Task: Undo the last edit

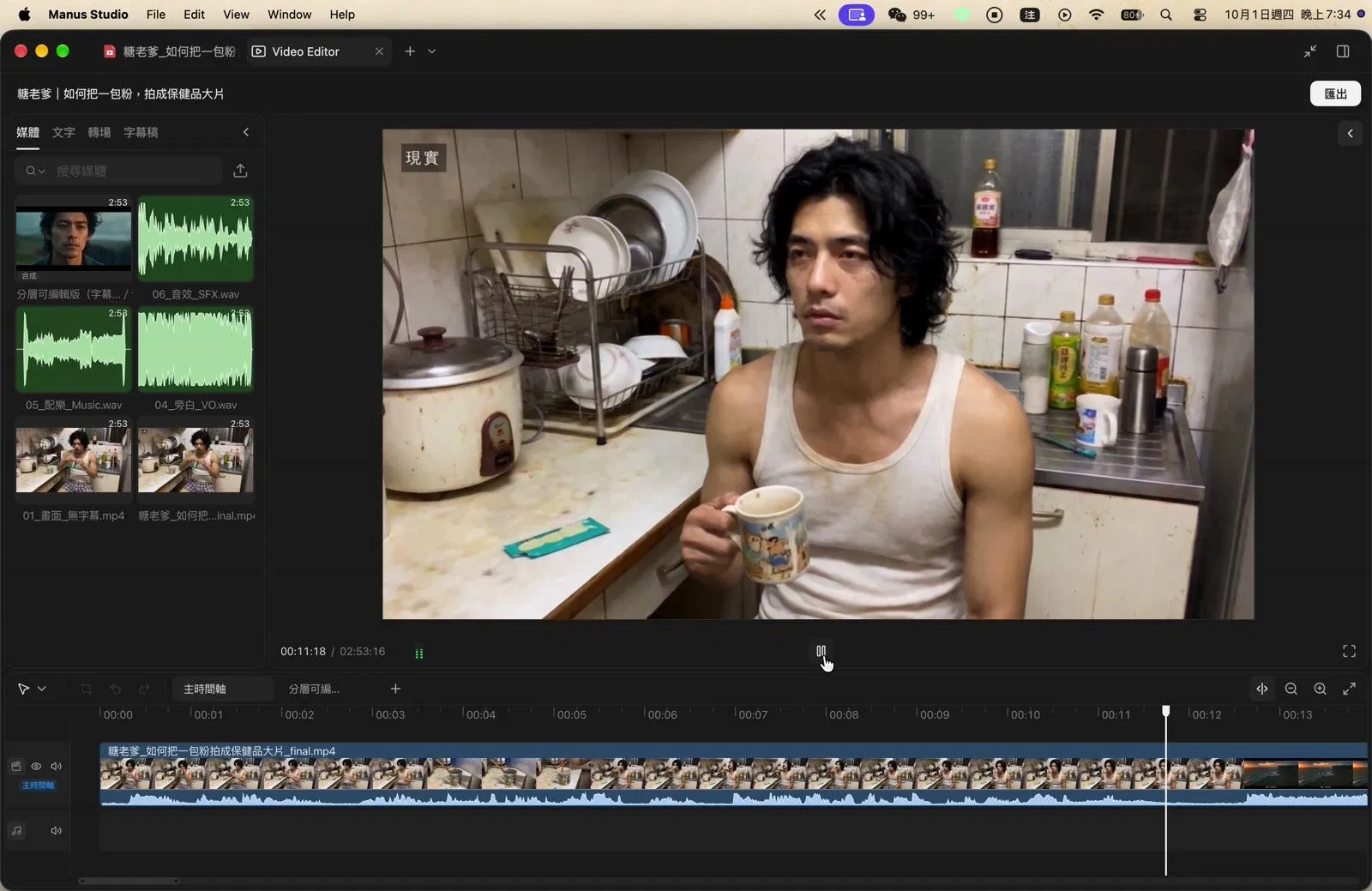Action: pos(115,689)
